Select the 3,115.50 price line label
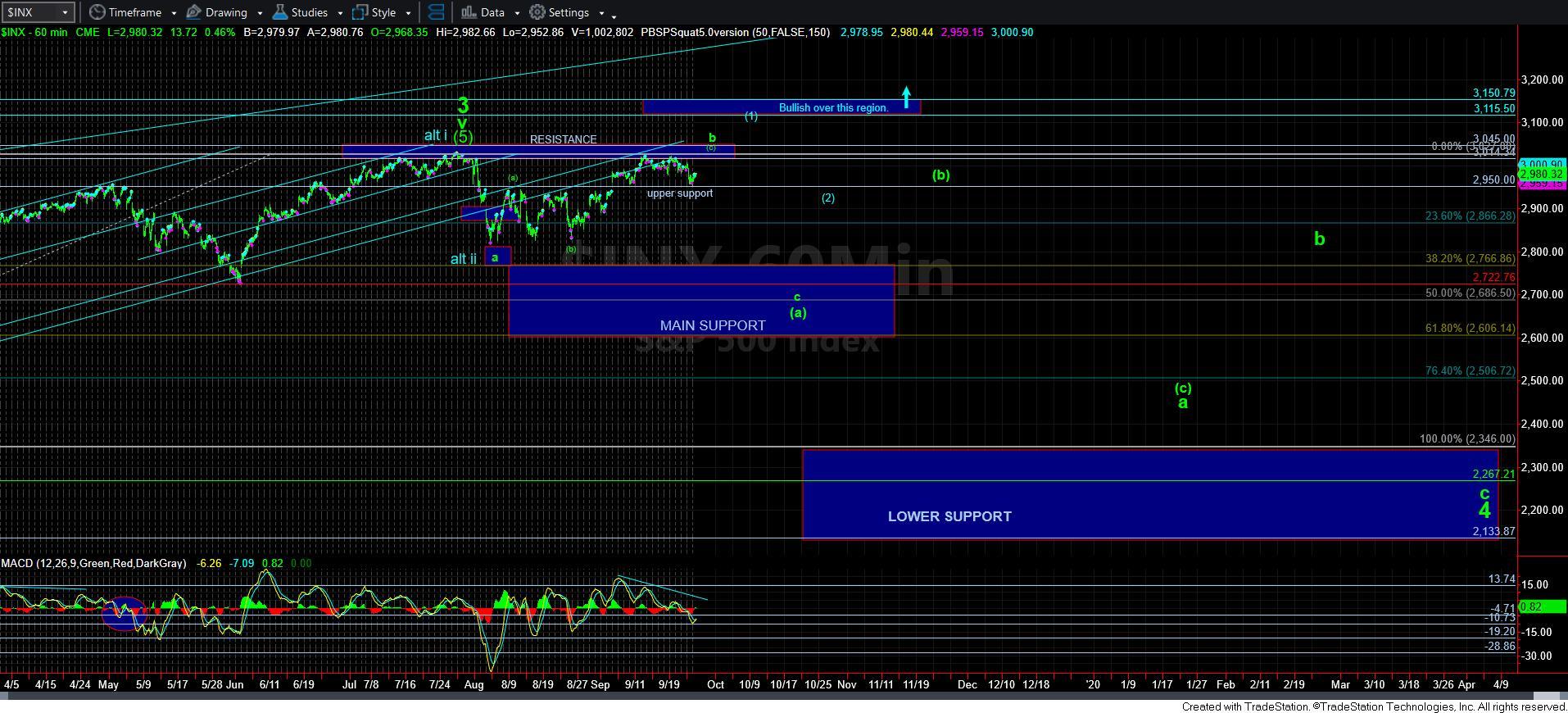 pos(1493,108)
